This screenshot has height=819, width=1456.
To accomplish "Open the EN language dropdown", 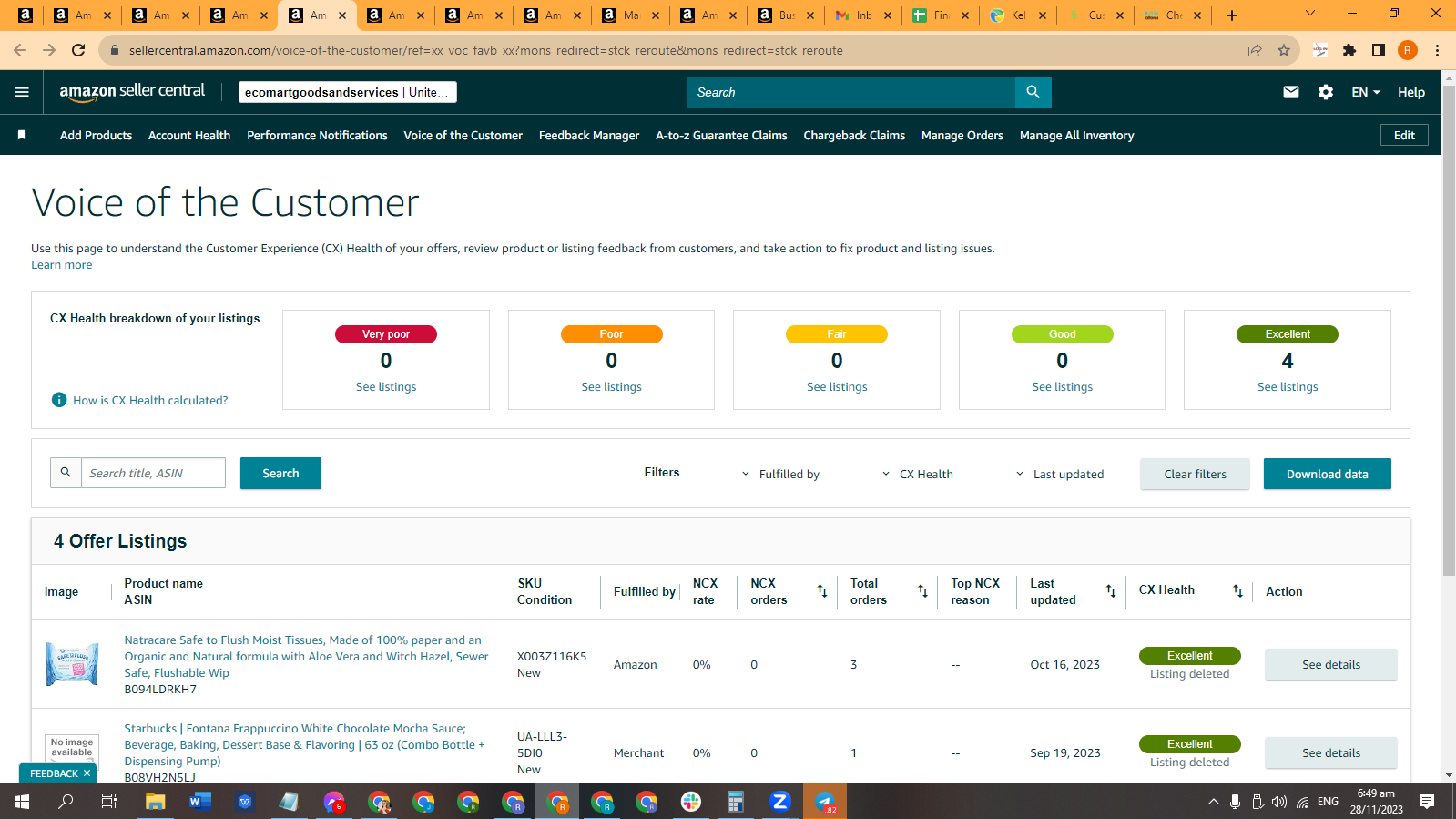I will pos(1366,92).
